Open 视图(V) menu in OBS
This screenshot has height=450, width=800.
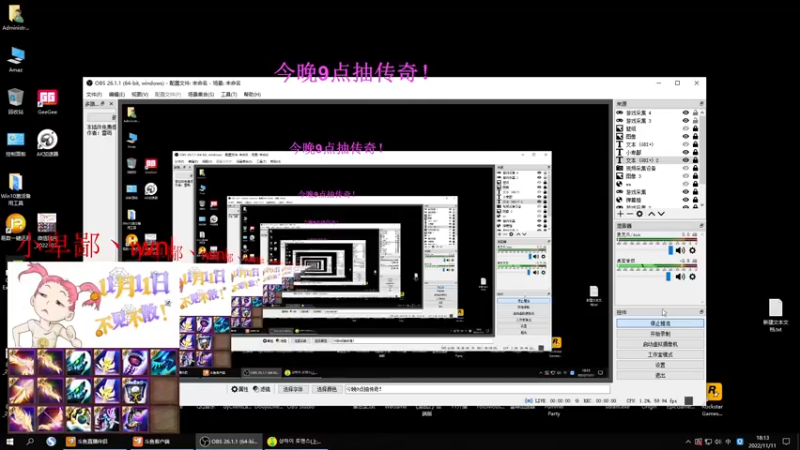click(x=139, y=94)
